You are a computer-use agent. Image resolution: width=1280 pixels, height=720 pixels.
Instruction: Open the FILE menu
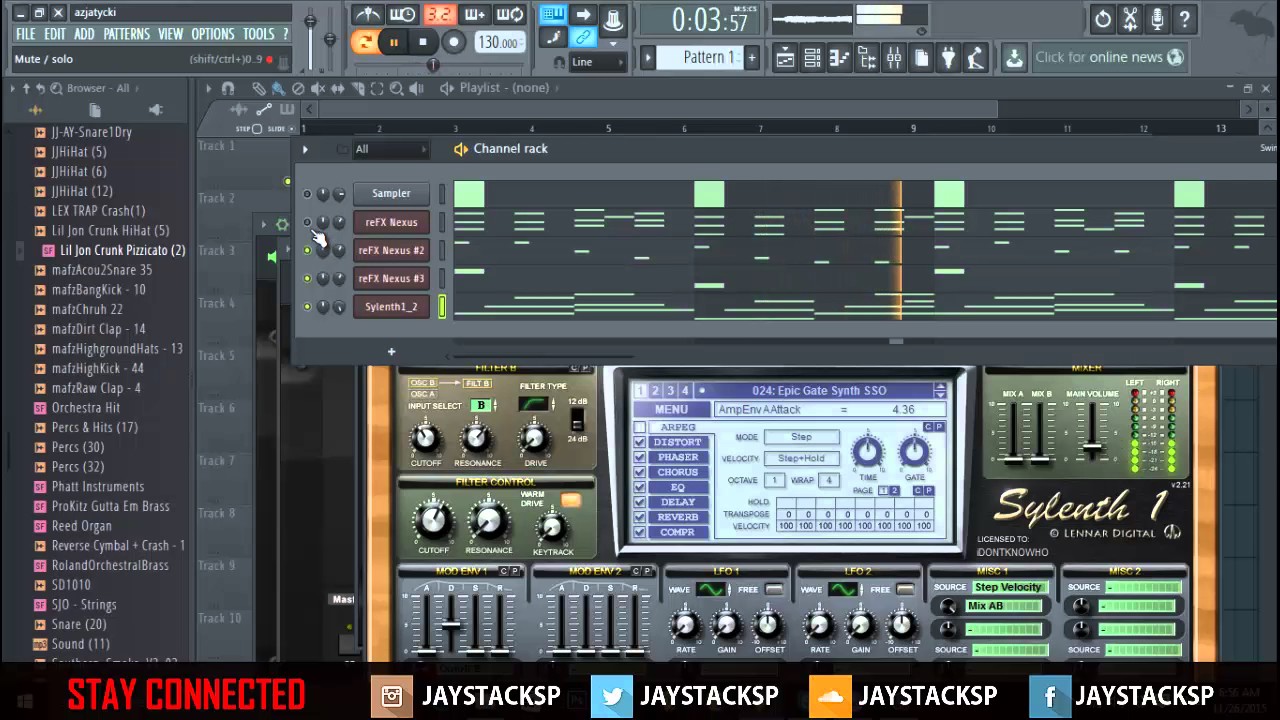(x=26, y=34)
